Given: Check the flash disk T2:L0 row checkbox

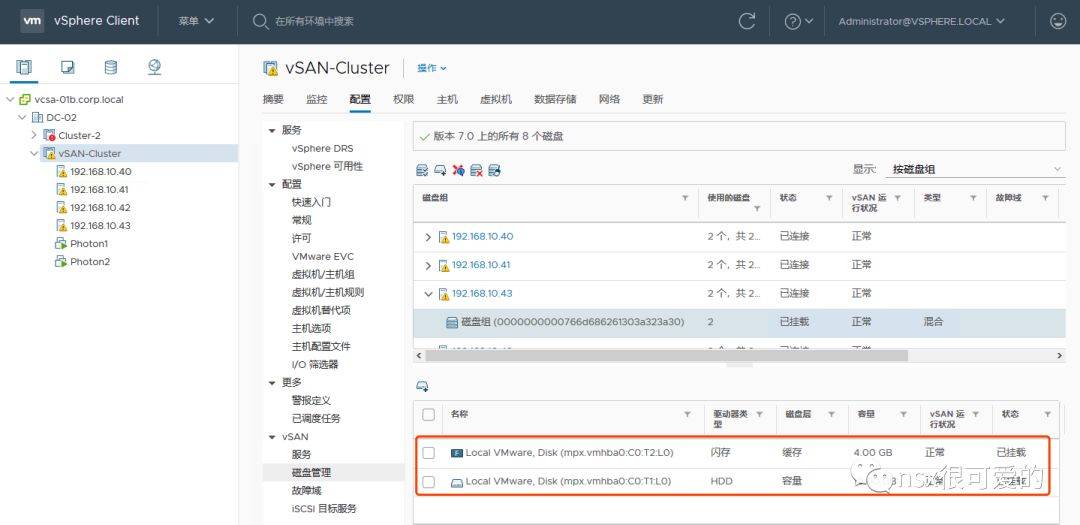Looking at the screenshot, I should click(429, 453).
